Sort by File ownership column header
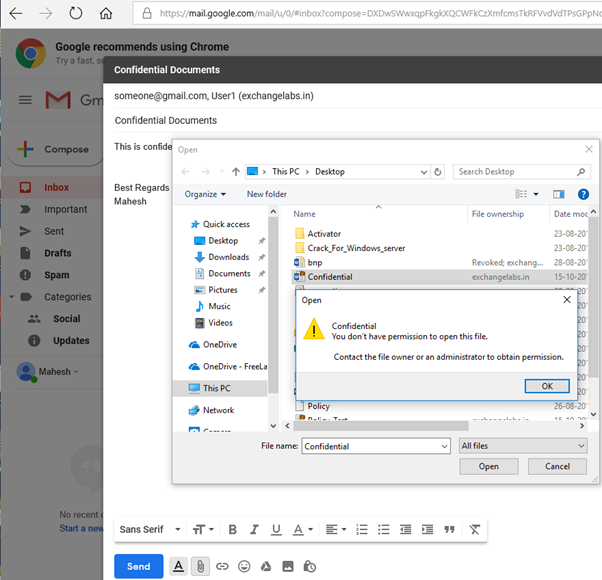This screenshot has width=602, height=580. (x=498, y=214)
